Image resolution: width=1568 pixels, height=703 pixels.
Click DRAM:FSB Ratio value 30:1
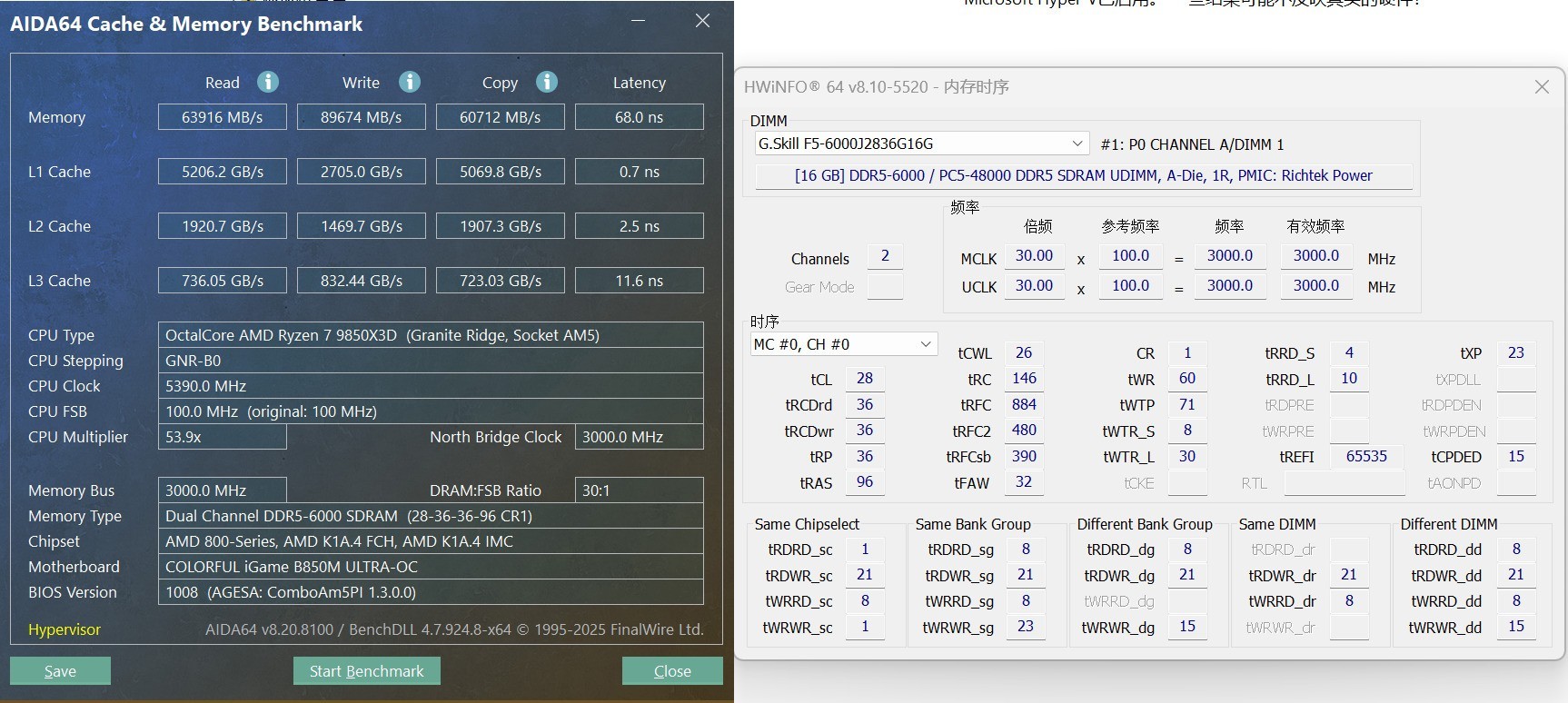(x=640, y=490)
